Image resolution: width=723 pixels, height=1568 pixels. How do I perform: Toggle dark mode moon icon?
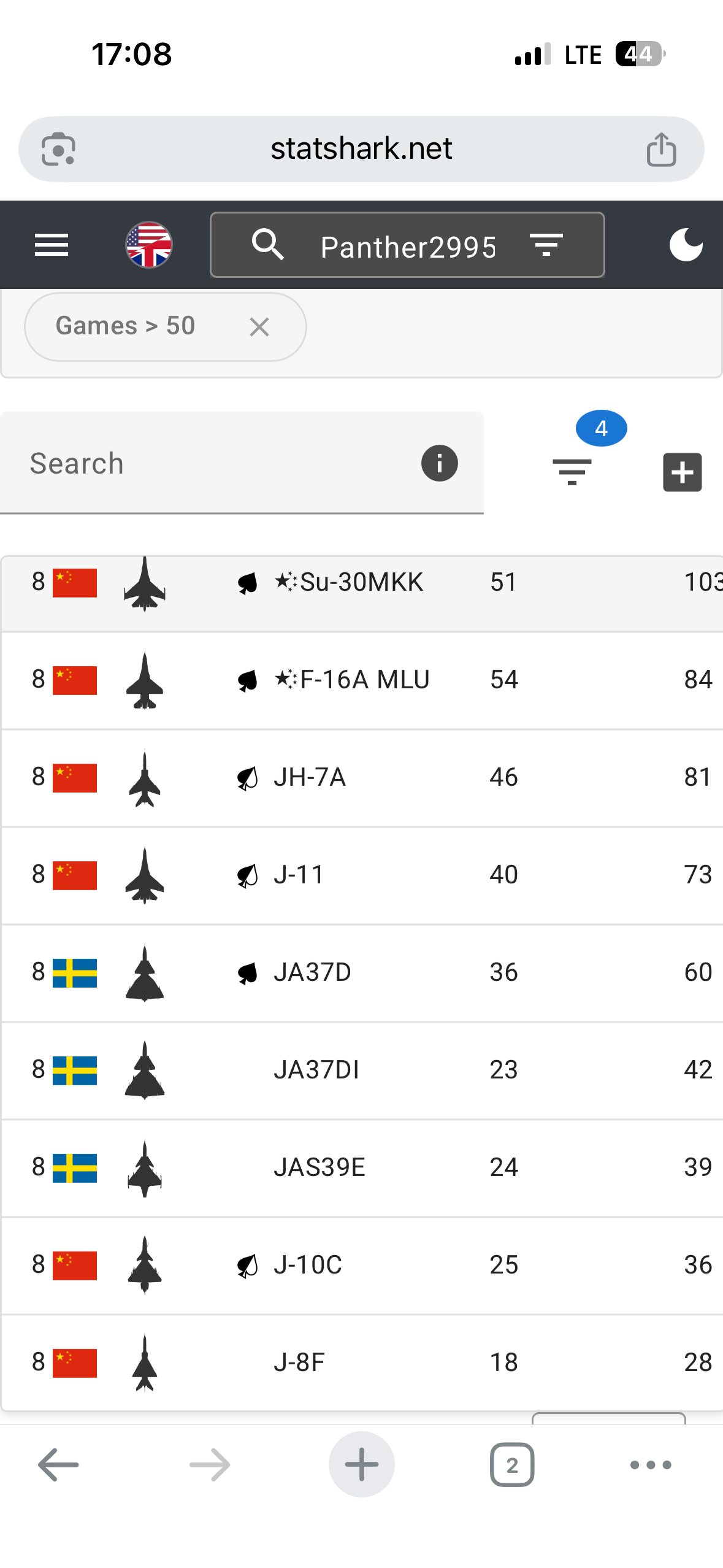(x=686, y=245)
